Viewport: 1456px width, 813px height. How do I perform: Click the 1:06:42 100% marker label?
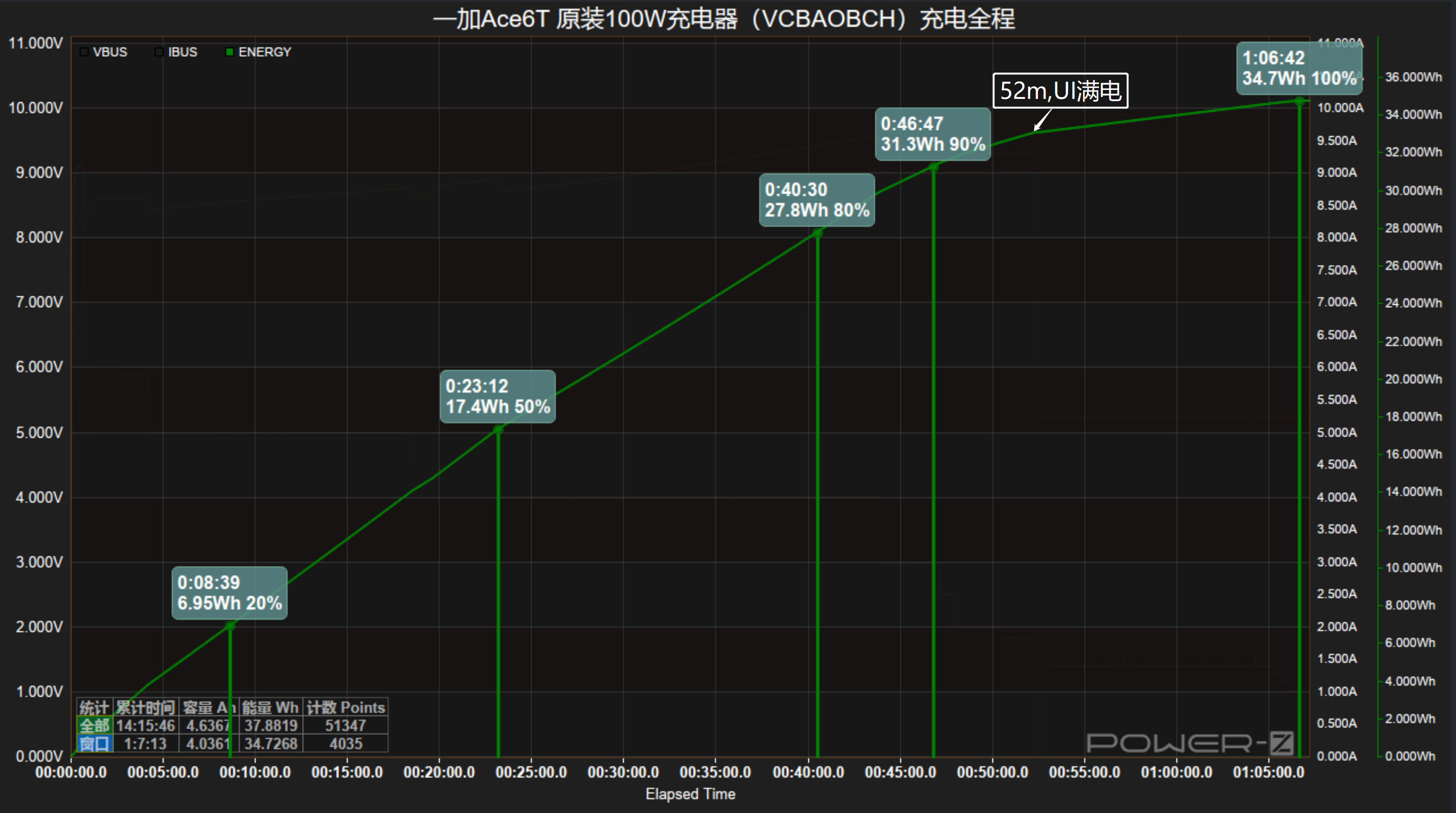point(1299,68)
